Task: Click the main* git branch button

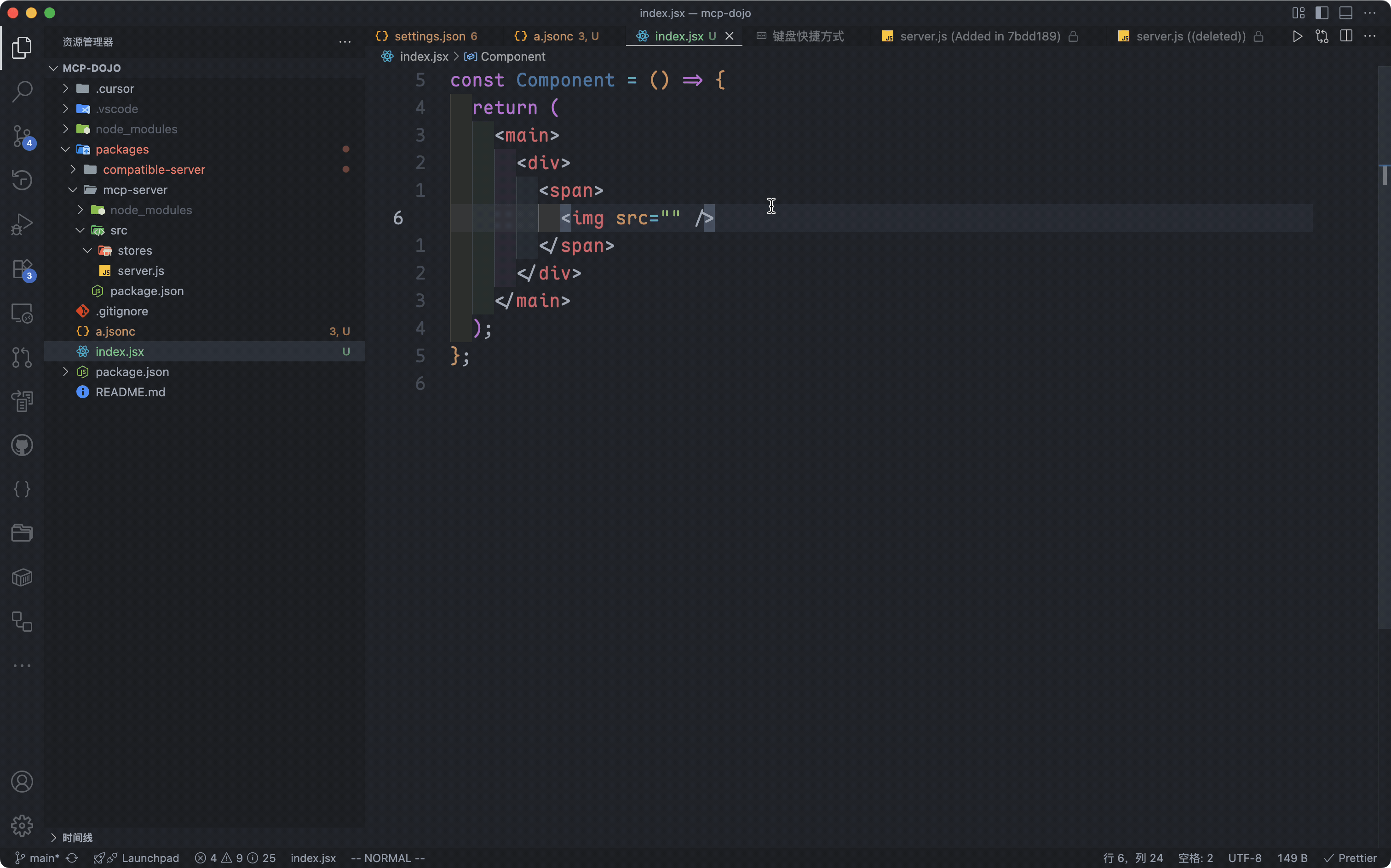Action: pos(38,858)
